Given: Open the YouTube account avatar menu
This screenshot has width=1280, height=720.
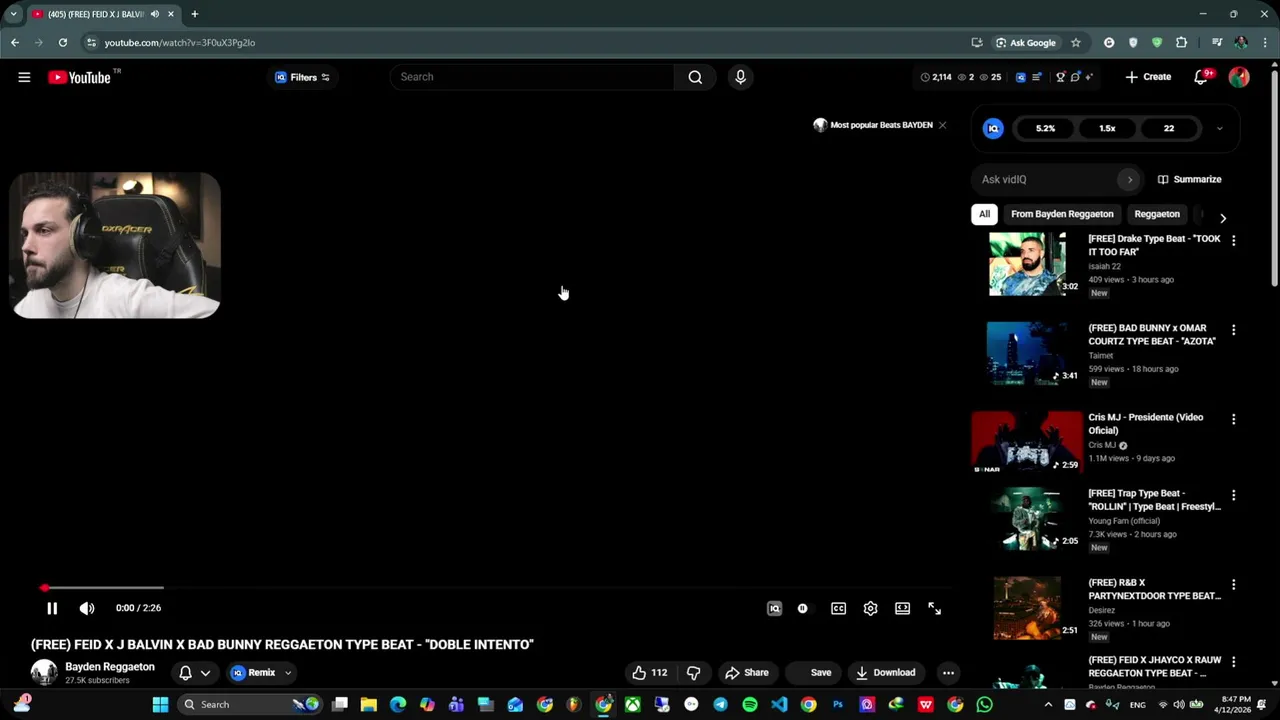Looking at the screenshot, I should [x=1239, y=77].
